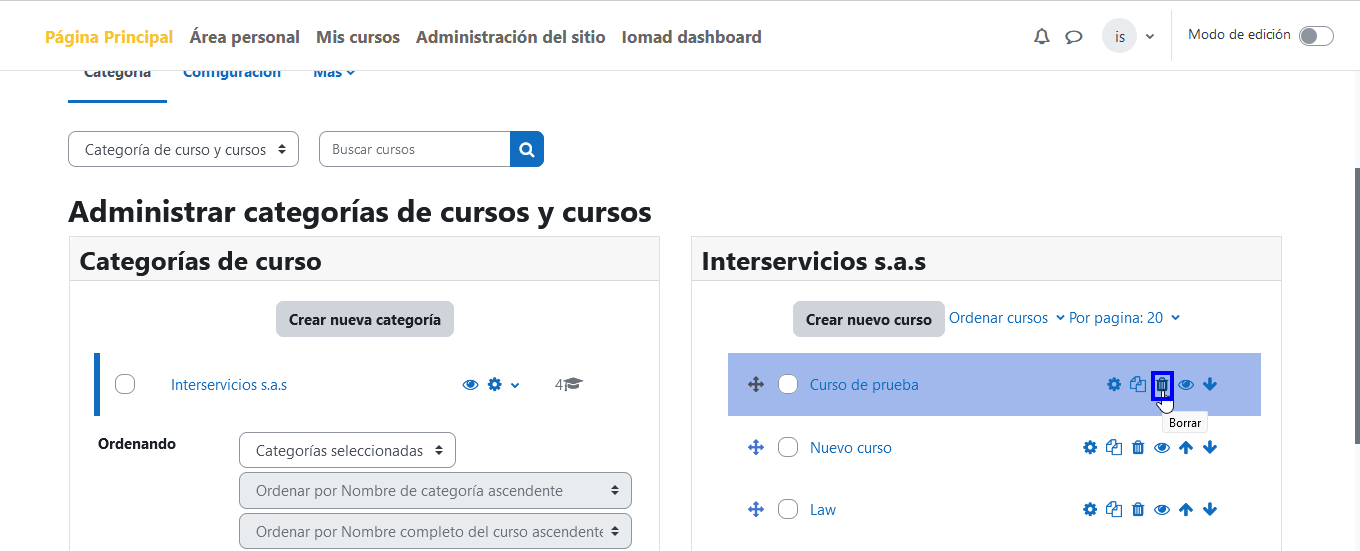Move Curso de prueba down with arrow
The height and width of the screenshot is (551, 1360).
coord(1210,385)
